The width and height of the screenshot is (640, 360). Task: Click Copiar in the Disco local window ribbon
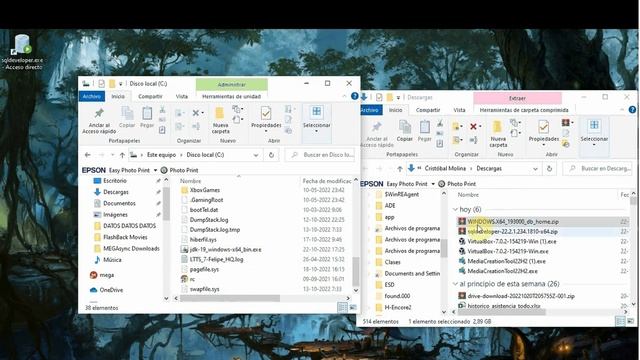(127, 118)
